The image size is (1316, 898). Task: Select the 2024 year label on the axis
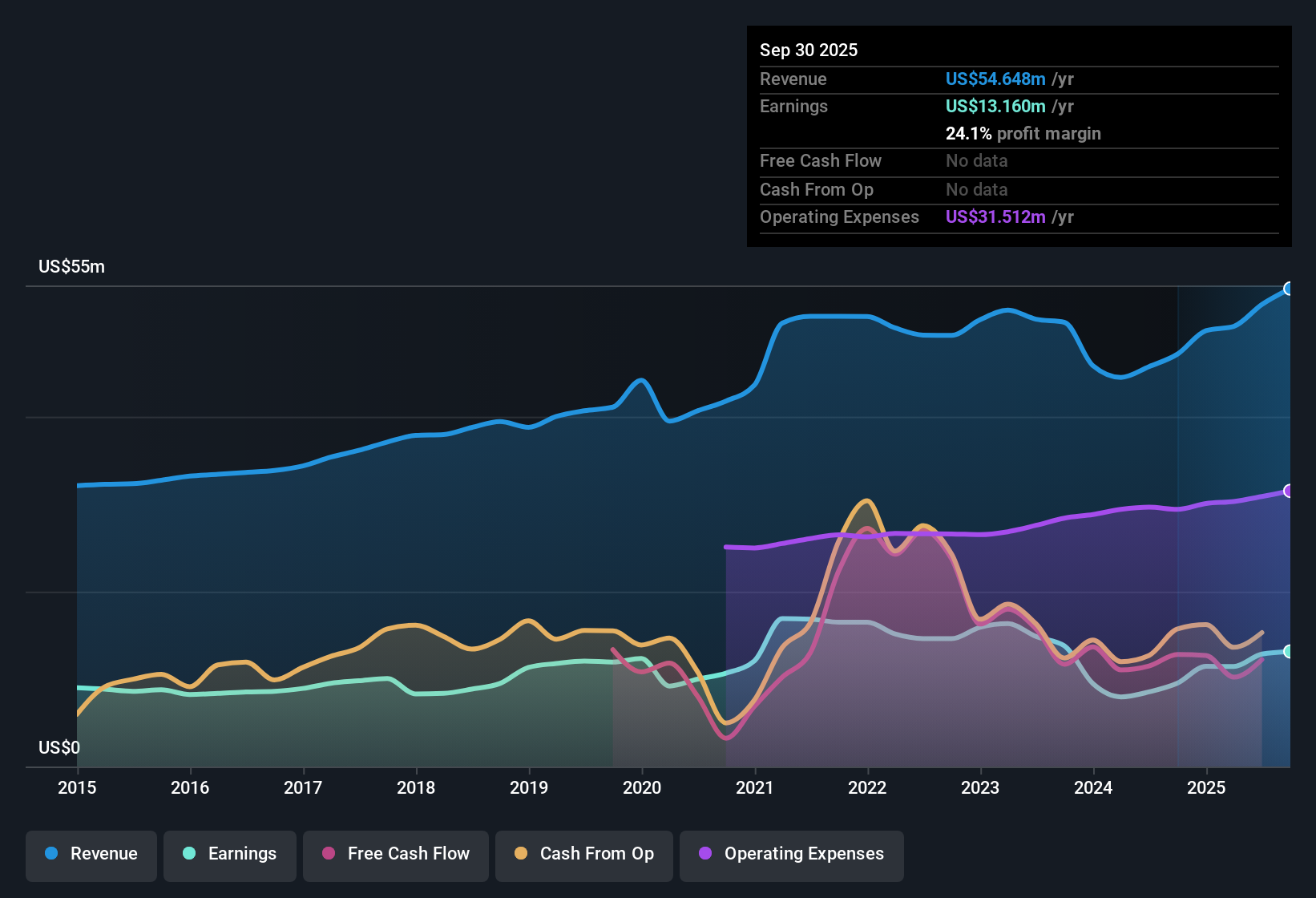[1094, 788]
